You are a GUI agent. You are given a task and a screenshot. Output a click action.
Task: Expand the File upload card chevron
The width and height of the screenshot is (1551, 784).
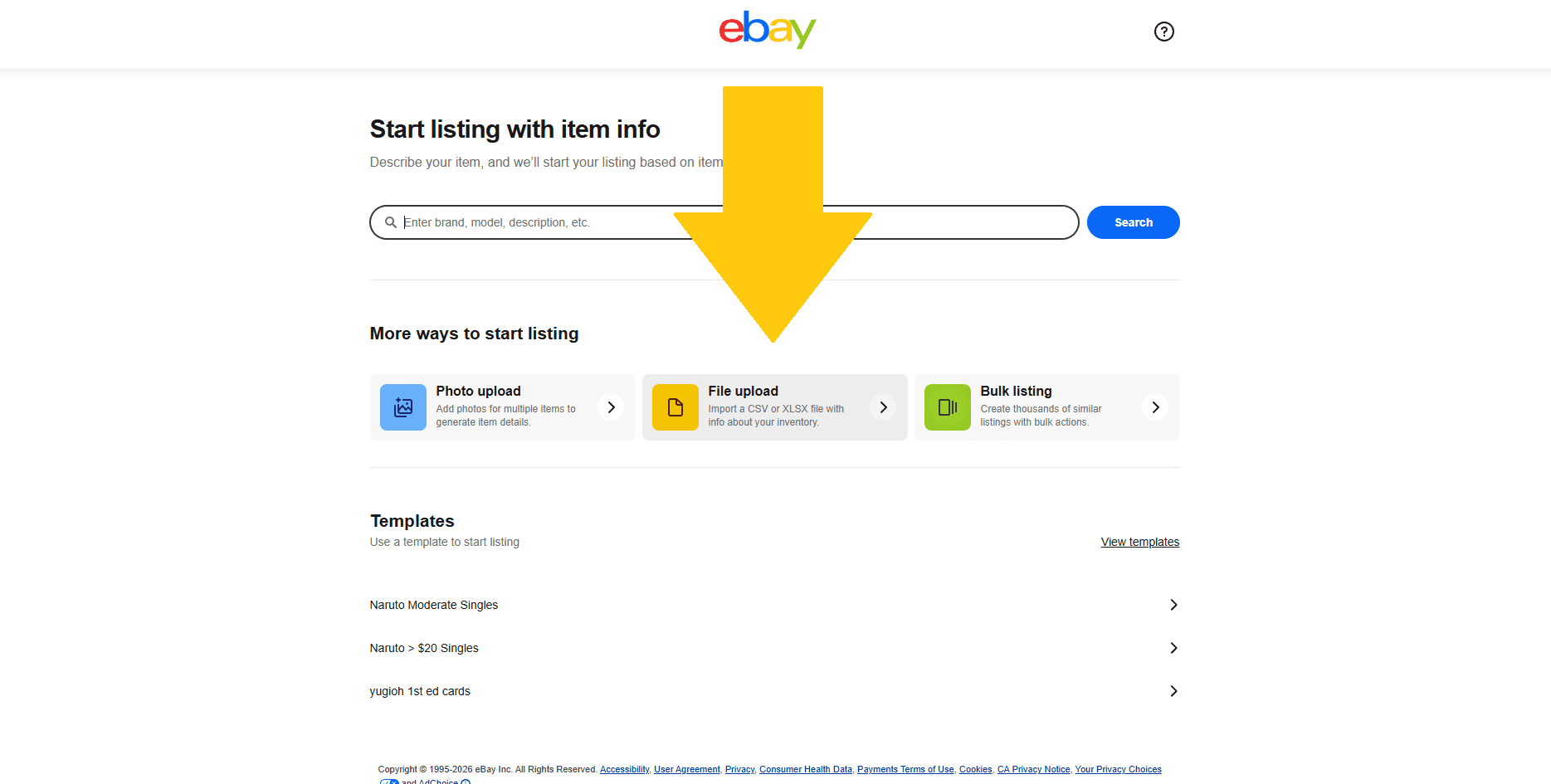[x=883, y=407]
